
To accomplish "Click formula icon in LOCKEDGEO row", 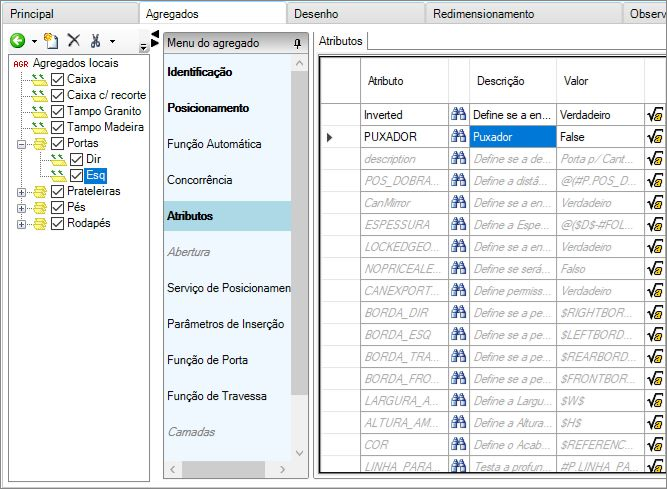I will [x=655, y=247].
